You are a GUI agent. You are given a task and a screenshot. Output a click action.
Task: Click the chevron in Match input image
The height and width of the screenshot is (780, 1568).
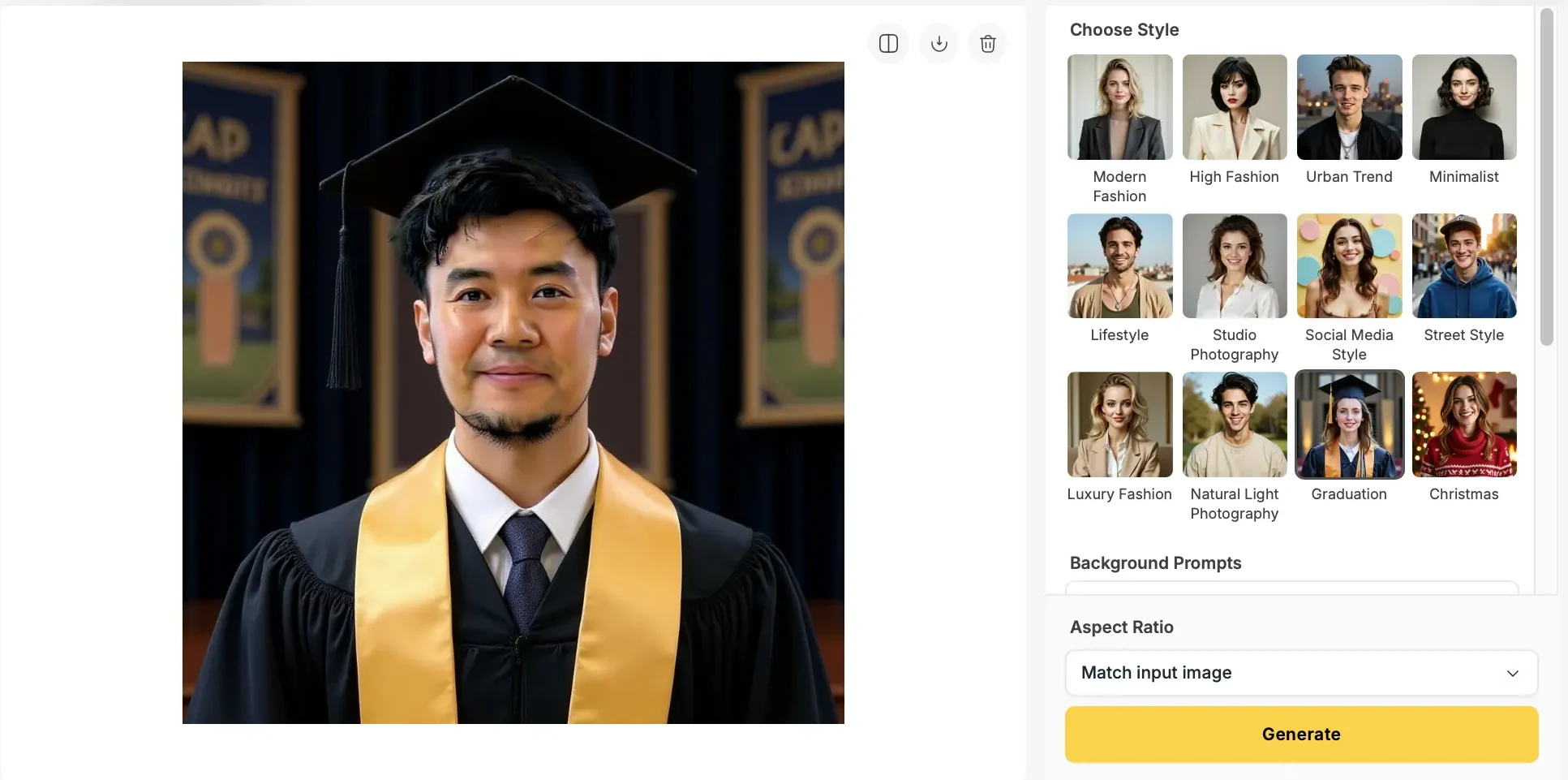[1512, 674]
